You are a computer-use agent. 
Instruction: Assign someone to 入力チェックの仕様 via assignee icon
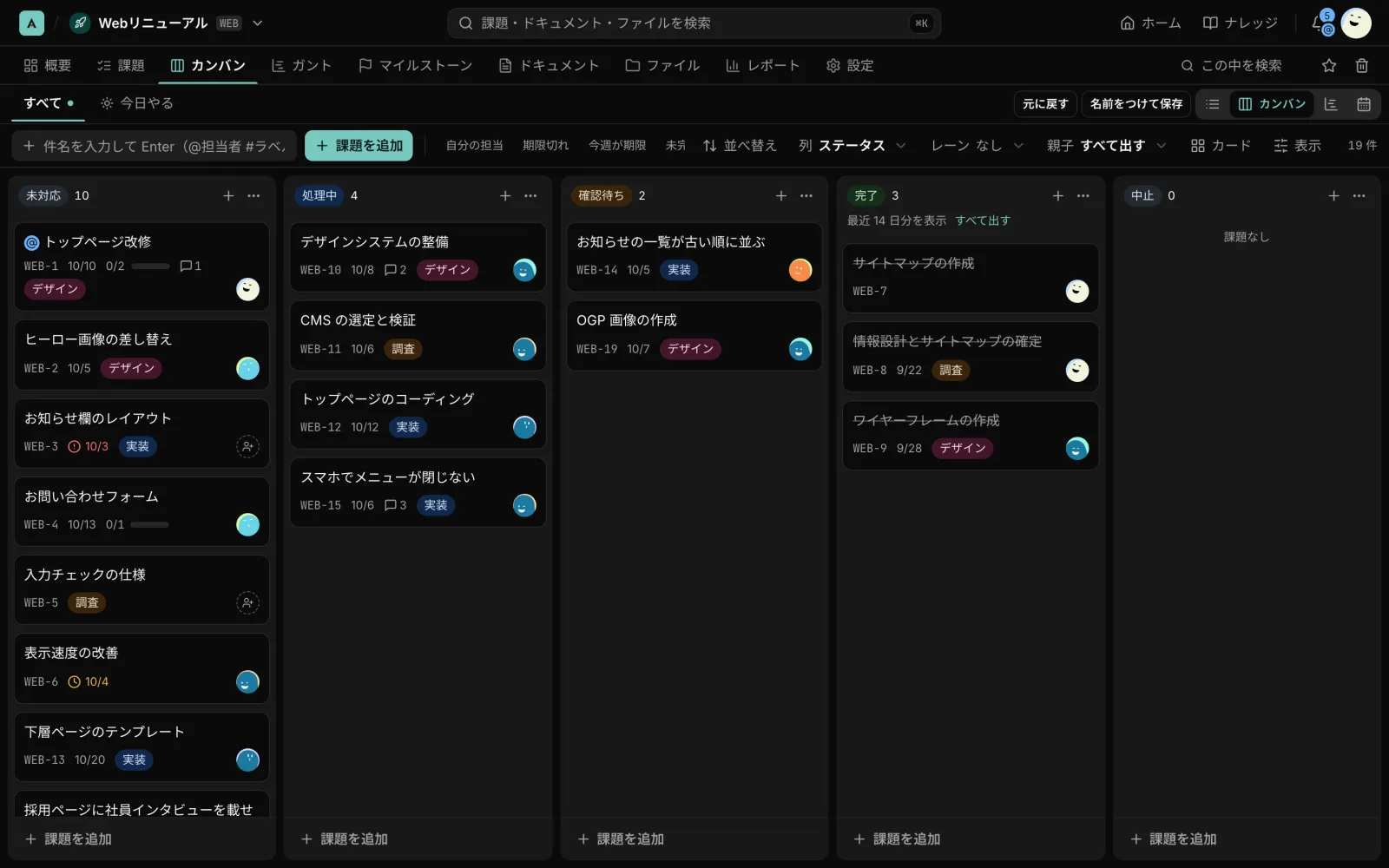pyautogui.click(x=247, y=602)
